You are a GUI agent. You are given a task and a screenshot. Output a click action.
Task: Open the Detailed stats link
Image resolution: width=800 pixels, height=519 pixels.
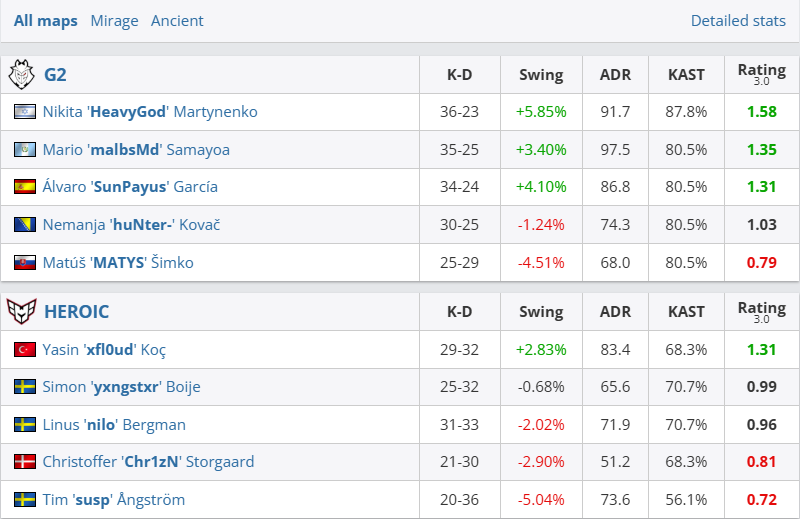[x=738, y=21]
